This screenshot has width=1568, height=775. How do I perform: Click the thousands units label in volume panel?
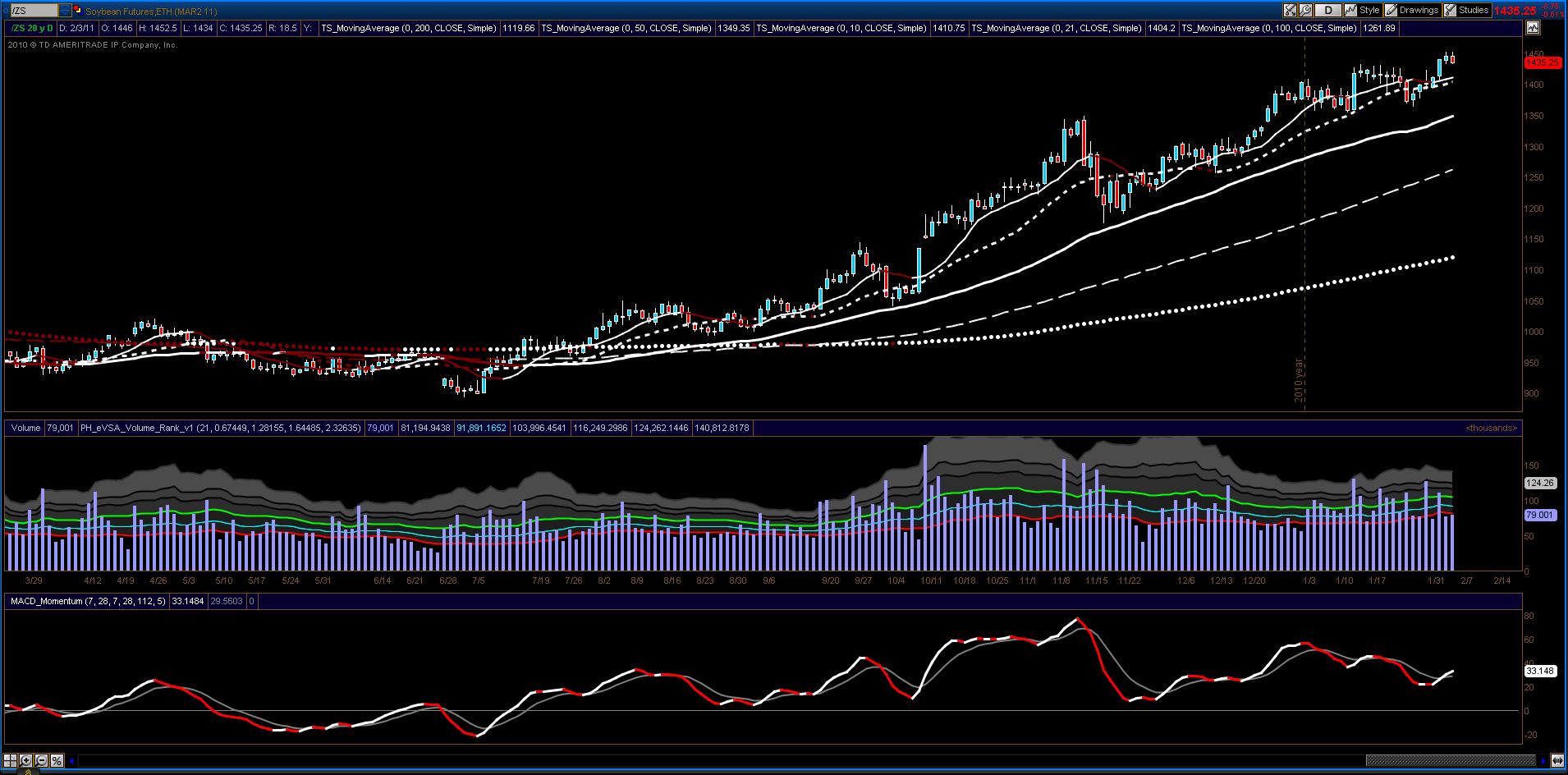coord(1491,428)
